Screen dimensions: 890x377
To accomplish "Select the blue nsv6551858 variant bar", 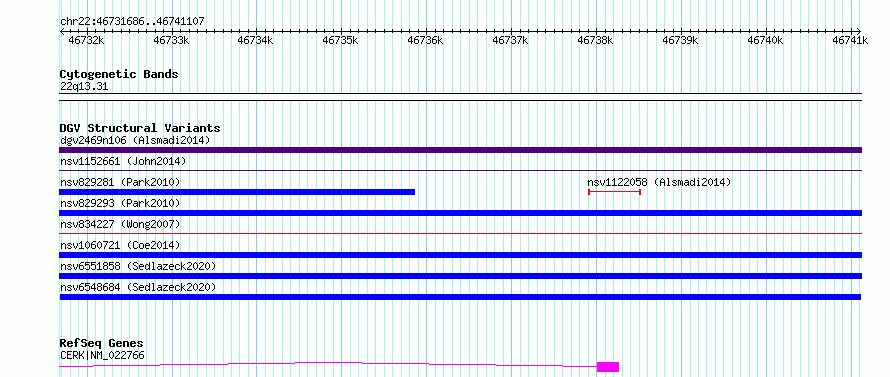I will (x=460, y=276).
